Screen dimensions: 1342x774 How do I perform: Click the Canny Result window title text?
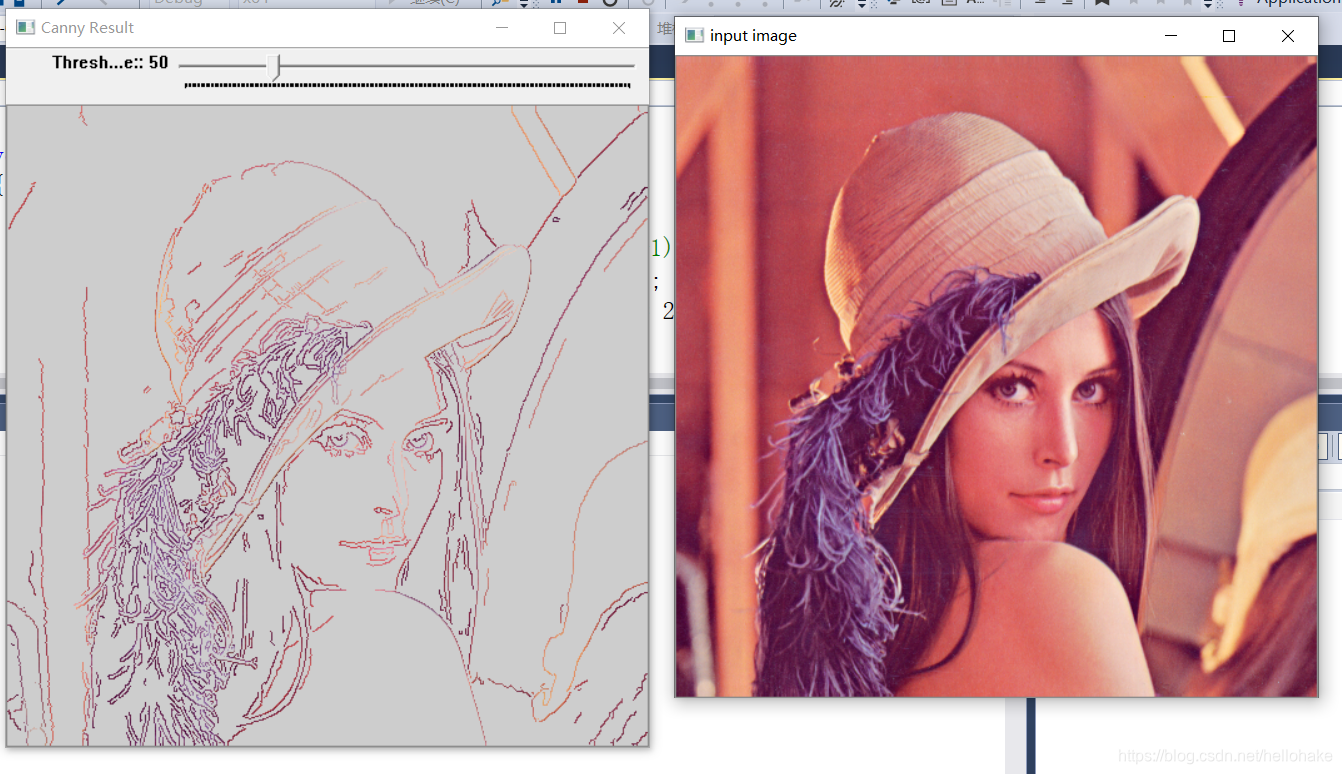pos(87,28)
